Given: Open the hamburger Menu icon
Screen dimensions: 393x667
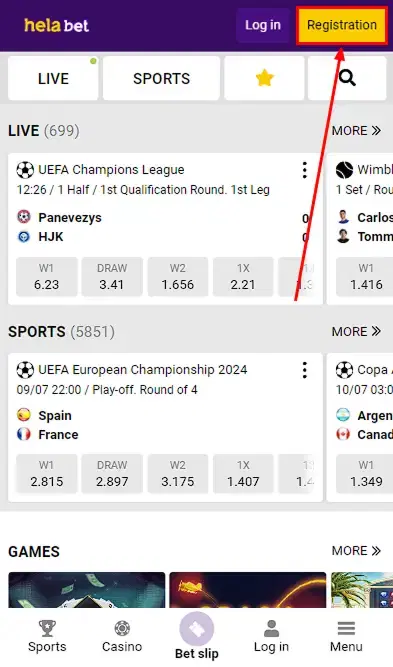Looking at the screenshot, I should (x=346, y=628).
